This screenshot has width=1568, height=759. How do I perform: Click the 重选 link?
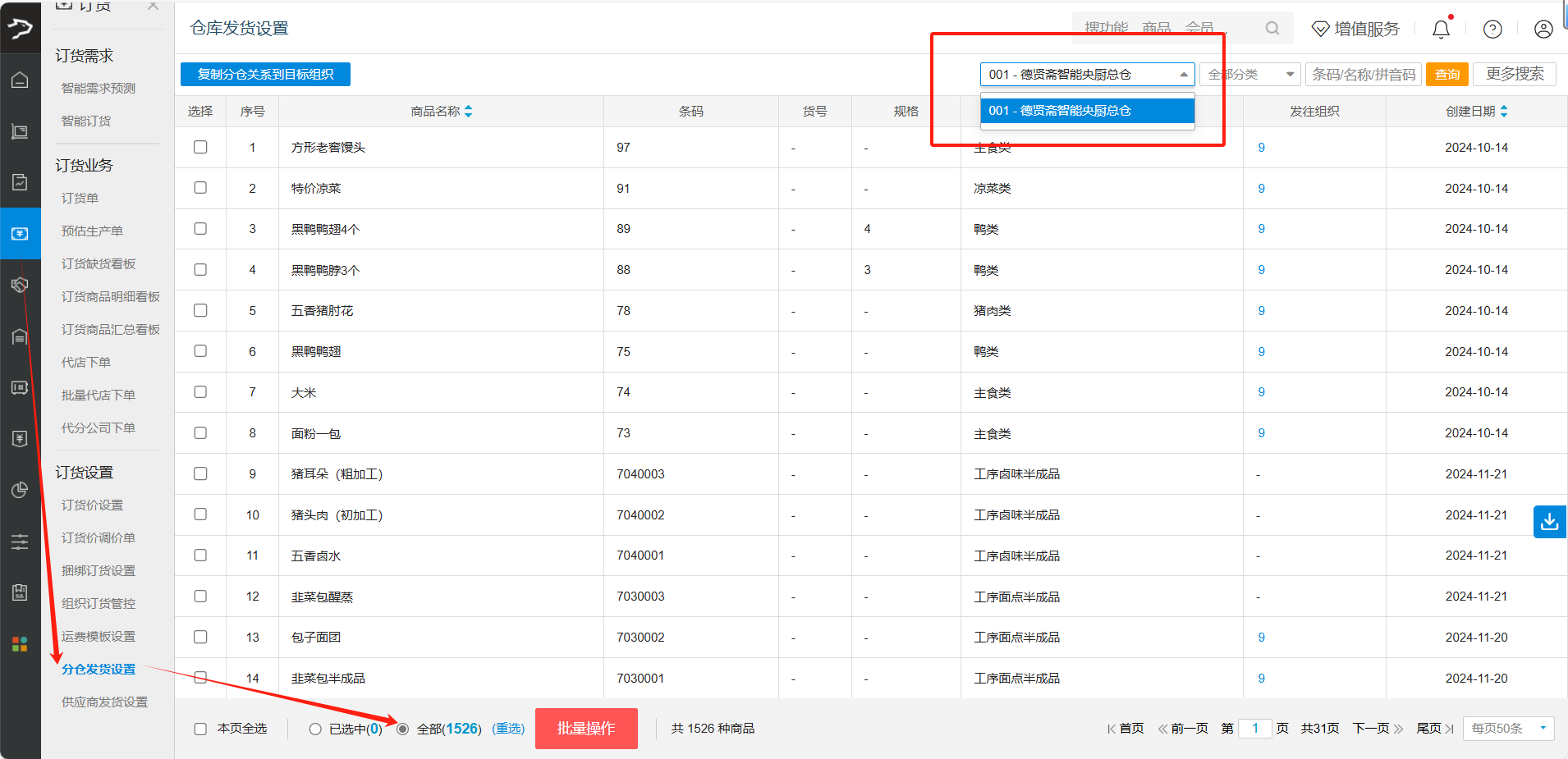[x=508, y=729]
